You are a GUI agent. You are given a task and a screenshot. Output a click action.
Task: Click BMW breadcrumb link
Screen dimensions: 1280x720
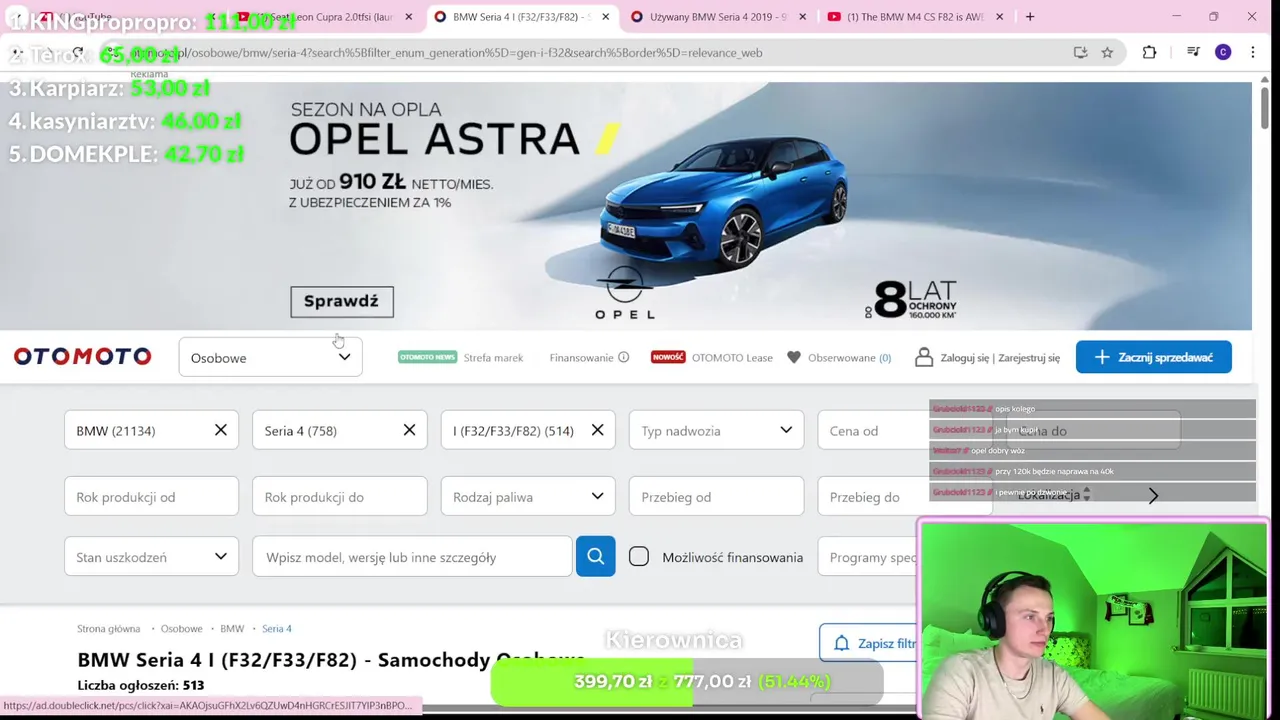(x=232, y=628)
